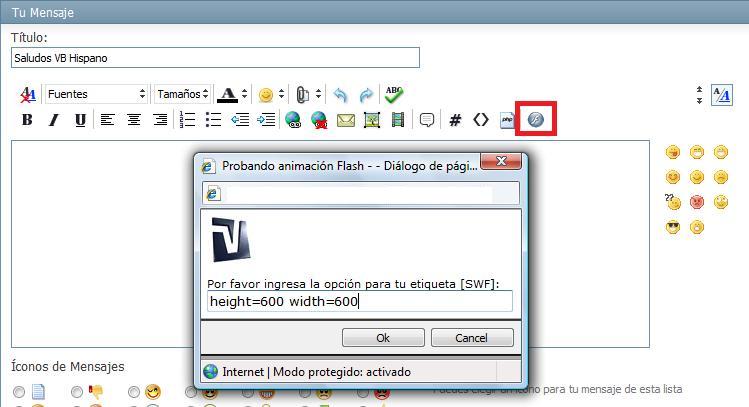Click the spell check ABC icon

point(393,94)
